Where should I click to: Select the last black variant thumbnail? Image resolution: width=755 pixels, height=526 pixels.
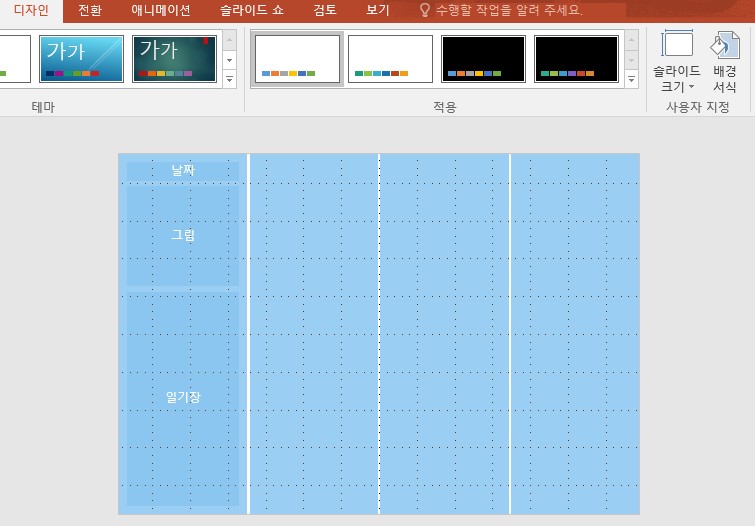coord(576,59)
